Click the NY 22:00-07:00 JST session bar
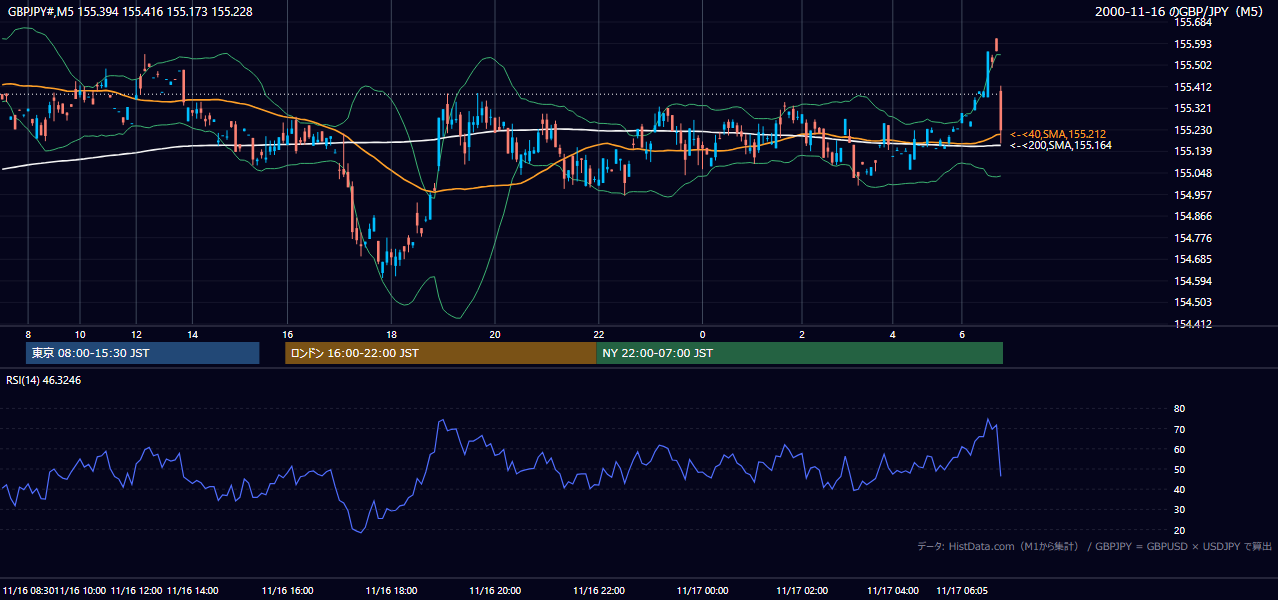This screenshot has width=1278, height=600. [799, 353]
